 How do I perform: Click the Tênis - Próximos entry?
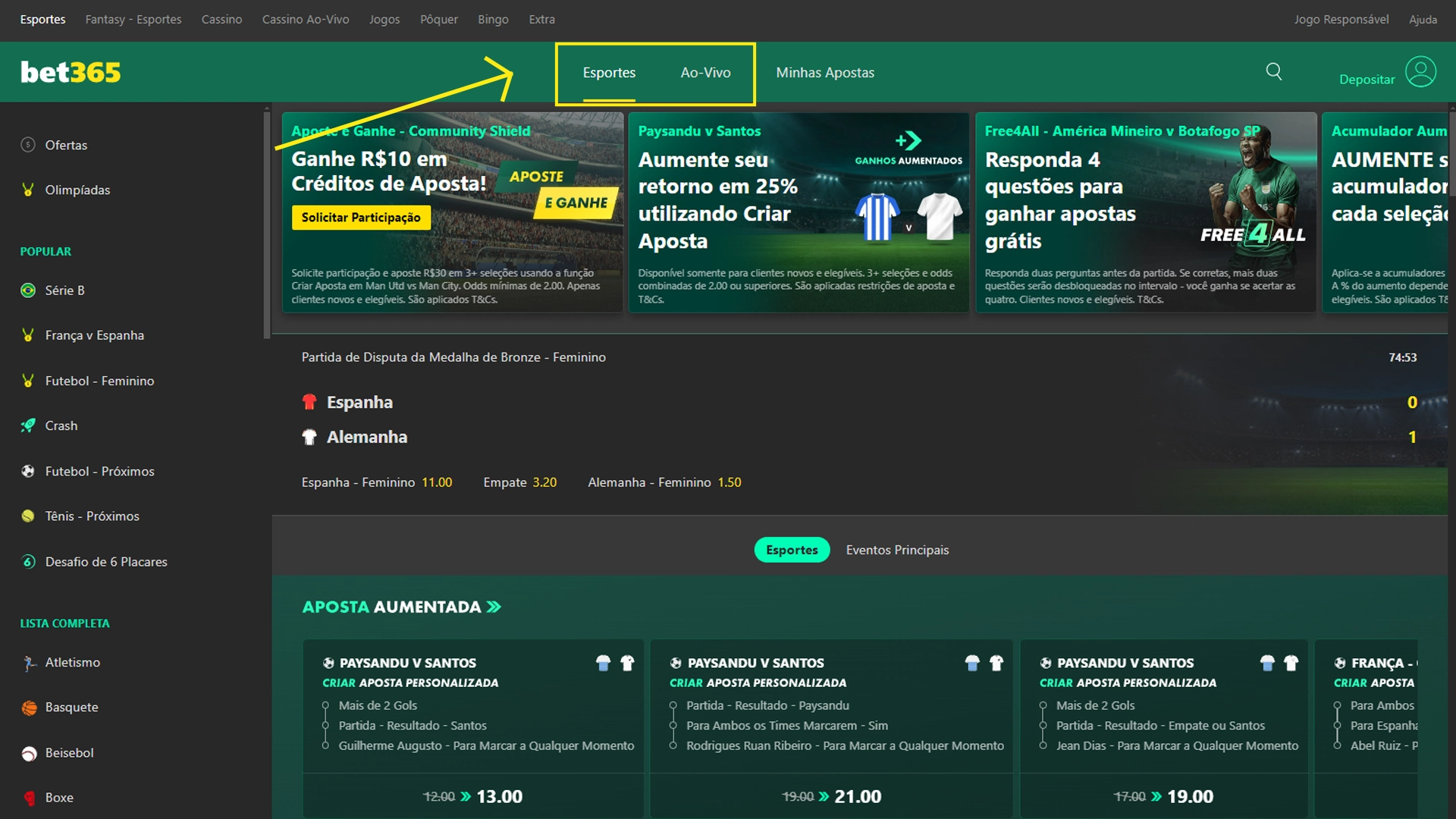click(136, 516)
